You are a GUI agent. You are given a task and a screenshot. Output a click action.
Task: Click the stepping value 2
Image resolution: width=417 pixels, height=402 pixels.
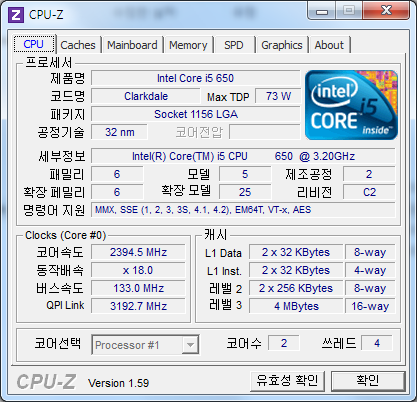[x=369, y=174]
